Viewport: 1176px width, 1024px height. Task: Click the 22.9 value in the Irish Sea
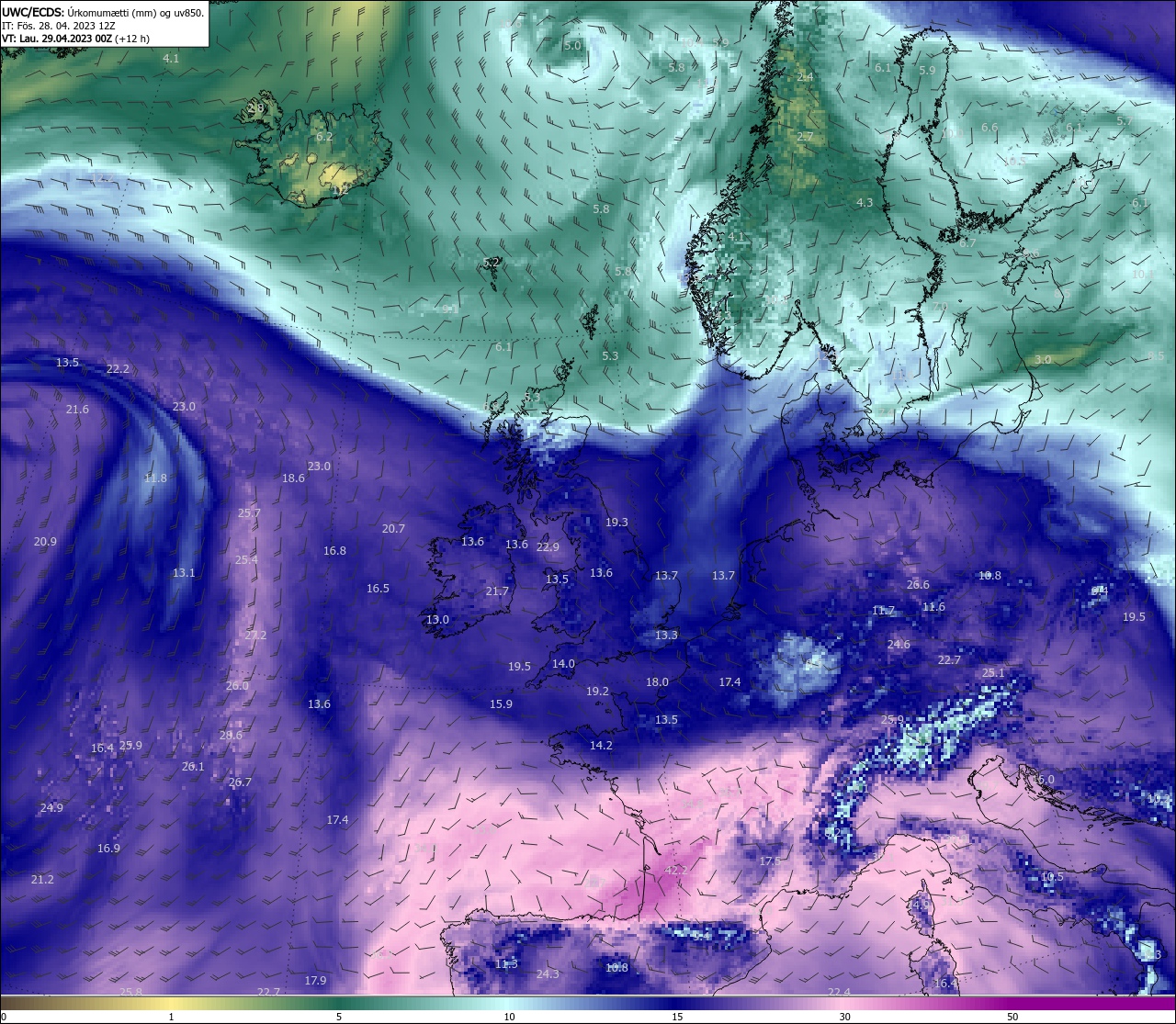(548, 546)
